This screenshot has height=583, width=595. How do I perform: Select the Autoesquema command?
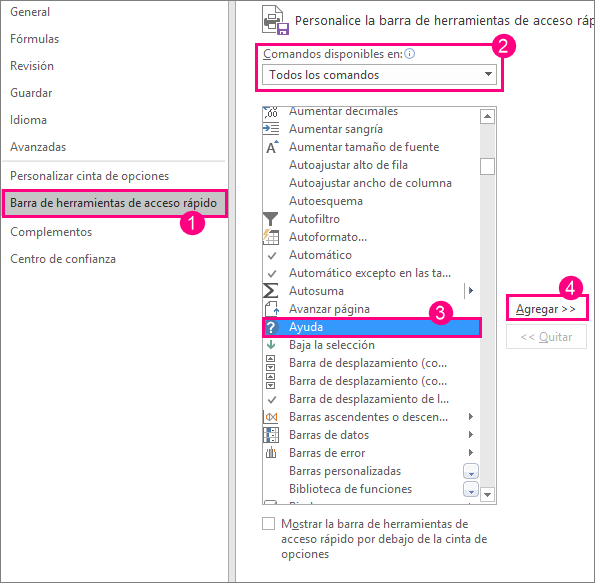(326, 201)
